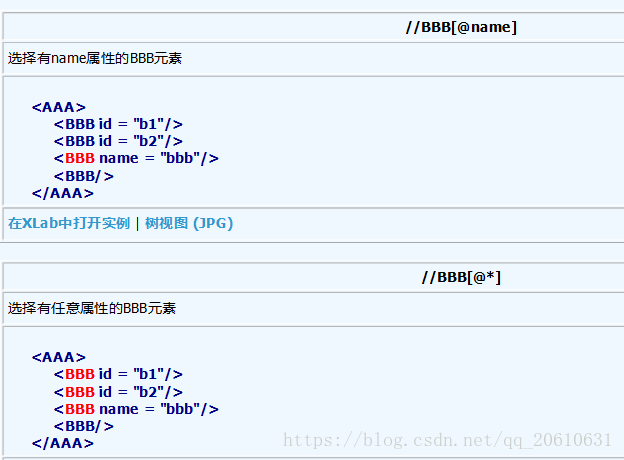Image resolution: width=624 pixels, height=460 pixels.
Task: Click the opening <AAA> tag in //BBB[@name] example
Action: (x=59, y=107)
